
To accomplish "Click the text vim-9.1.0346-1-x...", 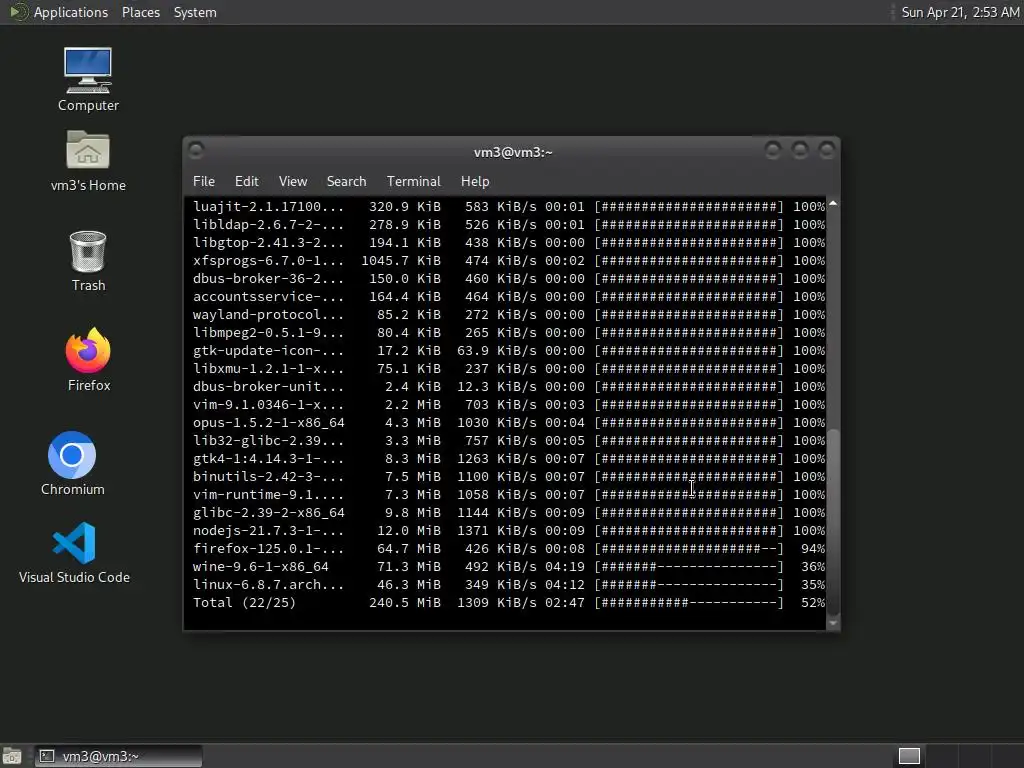I will click(x=268, y=405).
